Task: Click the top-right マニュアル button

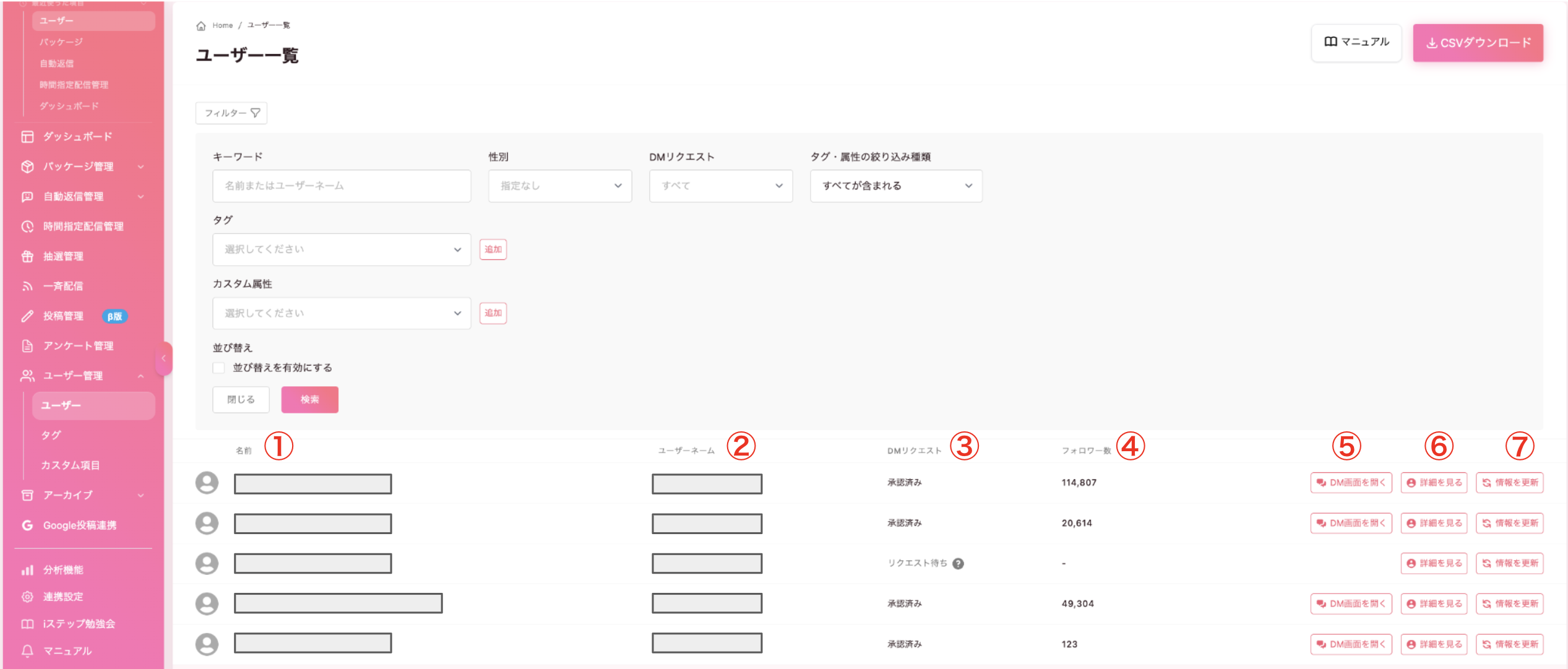Action: [1356, 42]
